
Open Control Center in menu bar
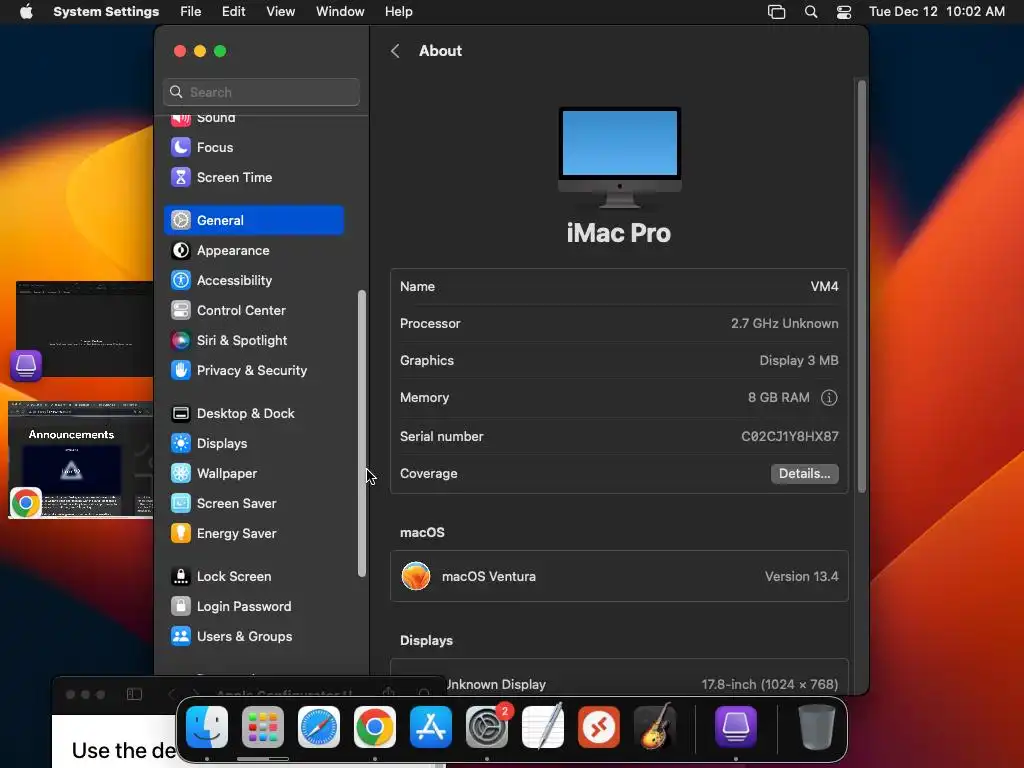[844, 12]
